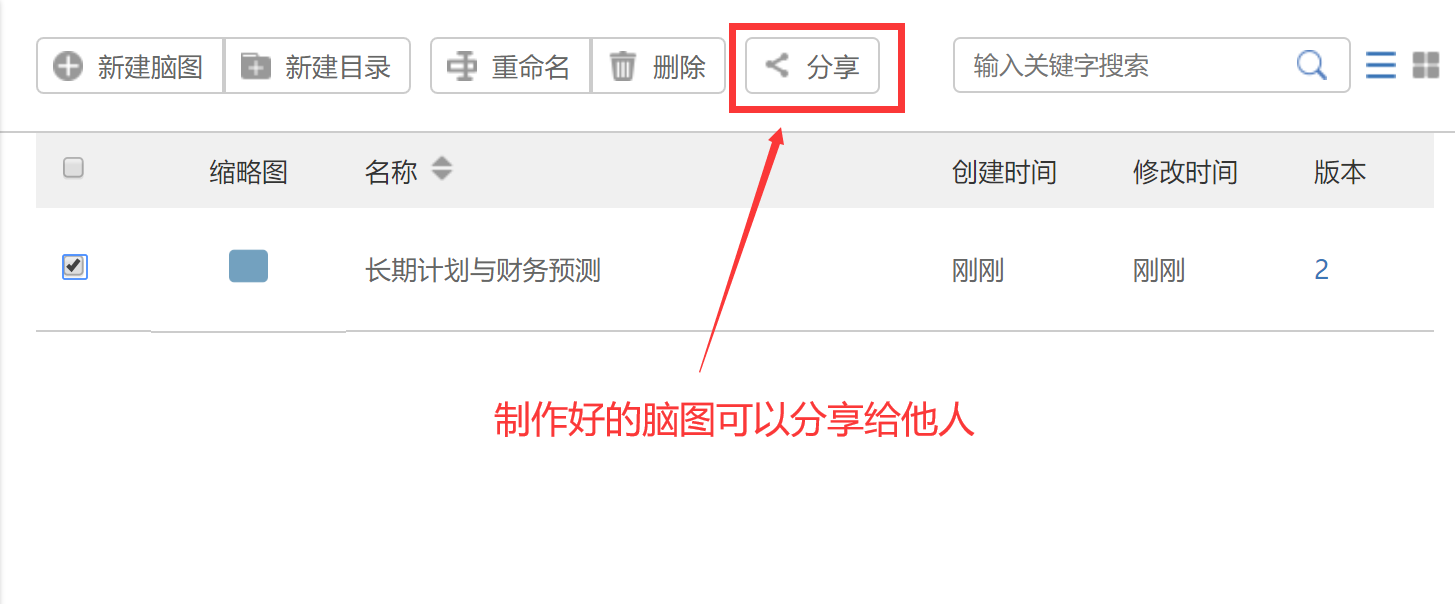Click the 创建时间 column header
The width and height of the screenshot is (1455, 604).
point(1004,172)
